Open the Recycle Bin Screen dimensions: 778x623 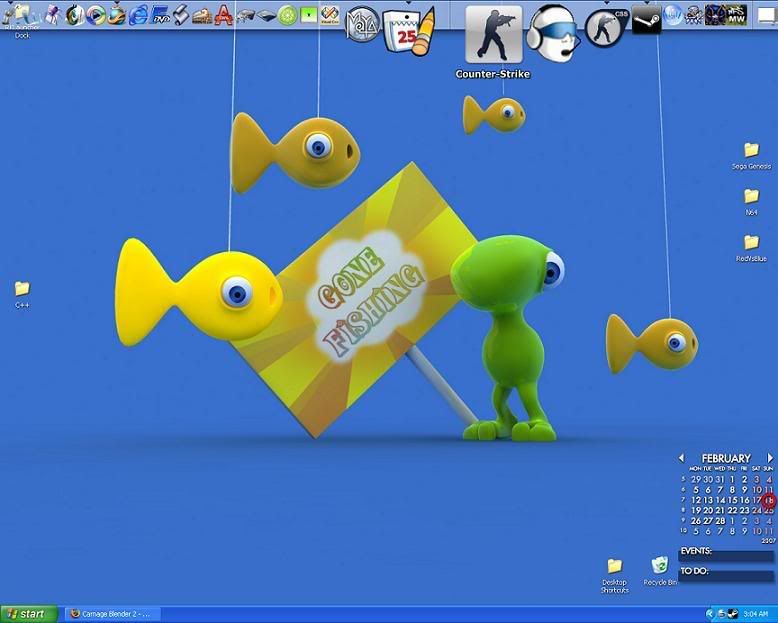click(x=660, y=571)
